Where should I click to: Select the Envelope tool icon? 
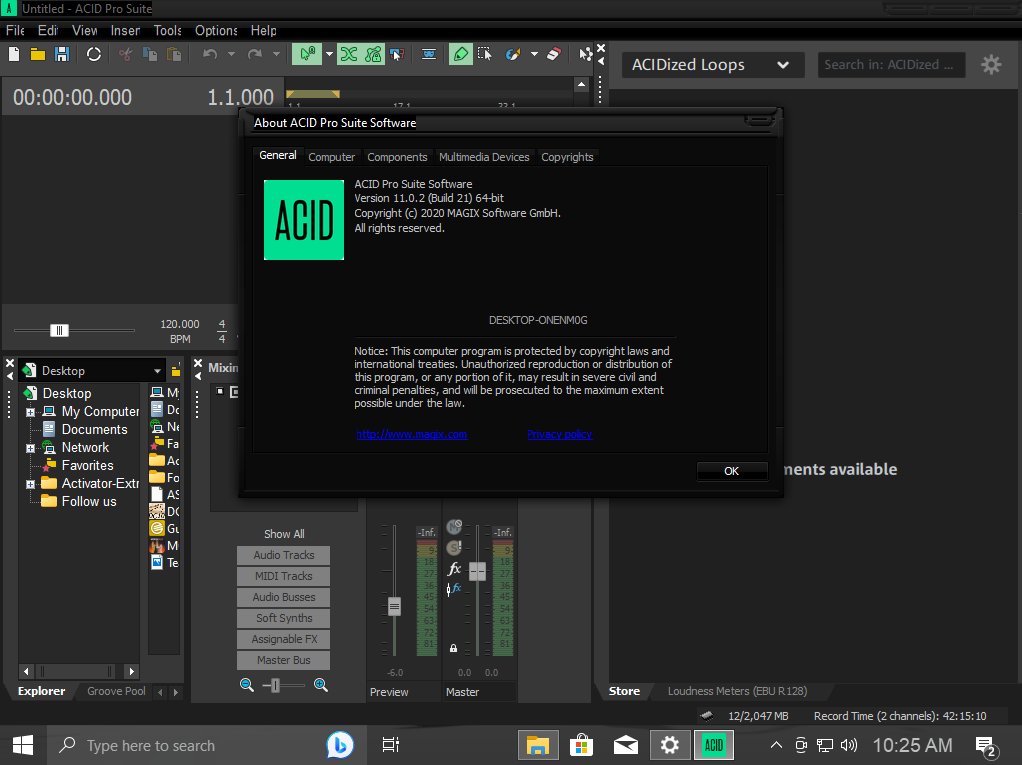[585, 54]
